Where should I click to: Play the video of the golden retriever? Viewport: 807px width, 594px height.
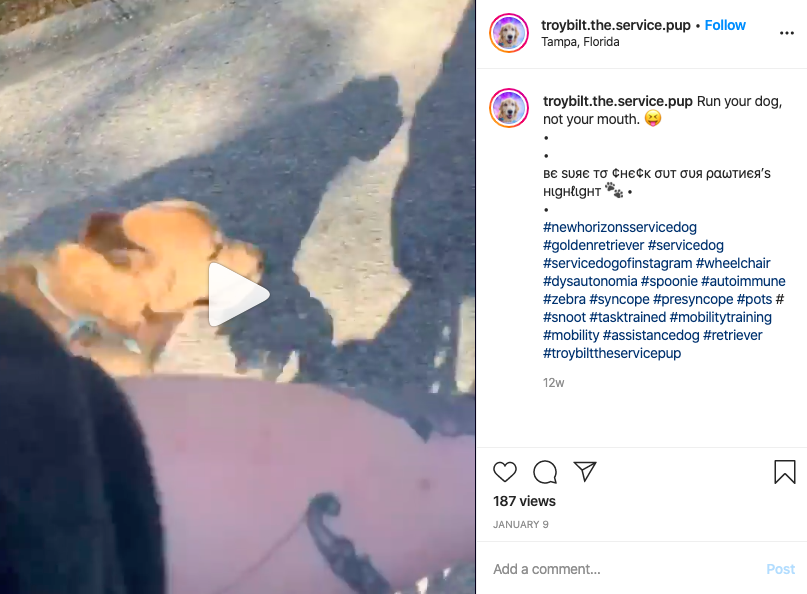click(239, 294)
